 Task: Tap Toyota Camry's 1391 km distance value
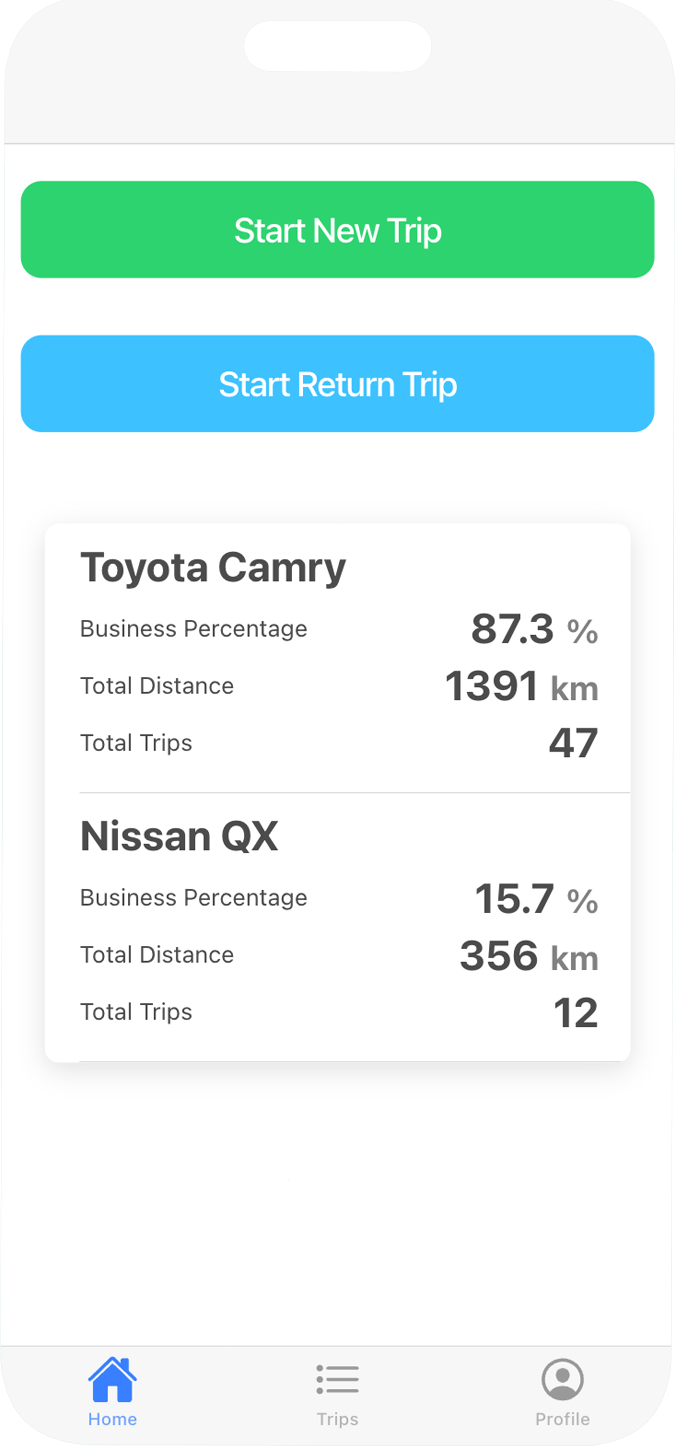[x=521, y=687]
